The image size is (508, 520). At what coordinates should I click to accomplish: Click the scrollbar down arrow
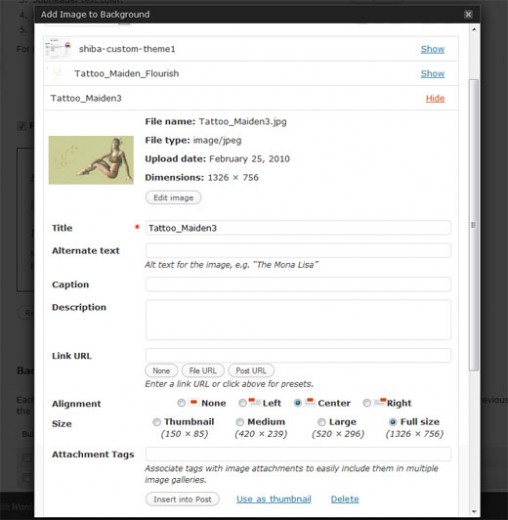(474, 511)
